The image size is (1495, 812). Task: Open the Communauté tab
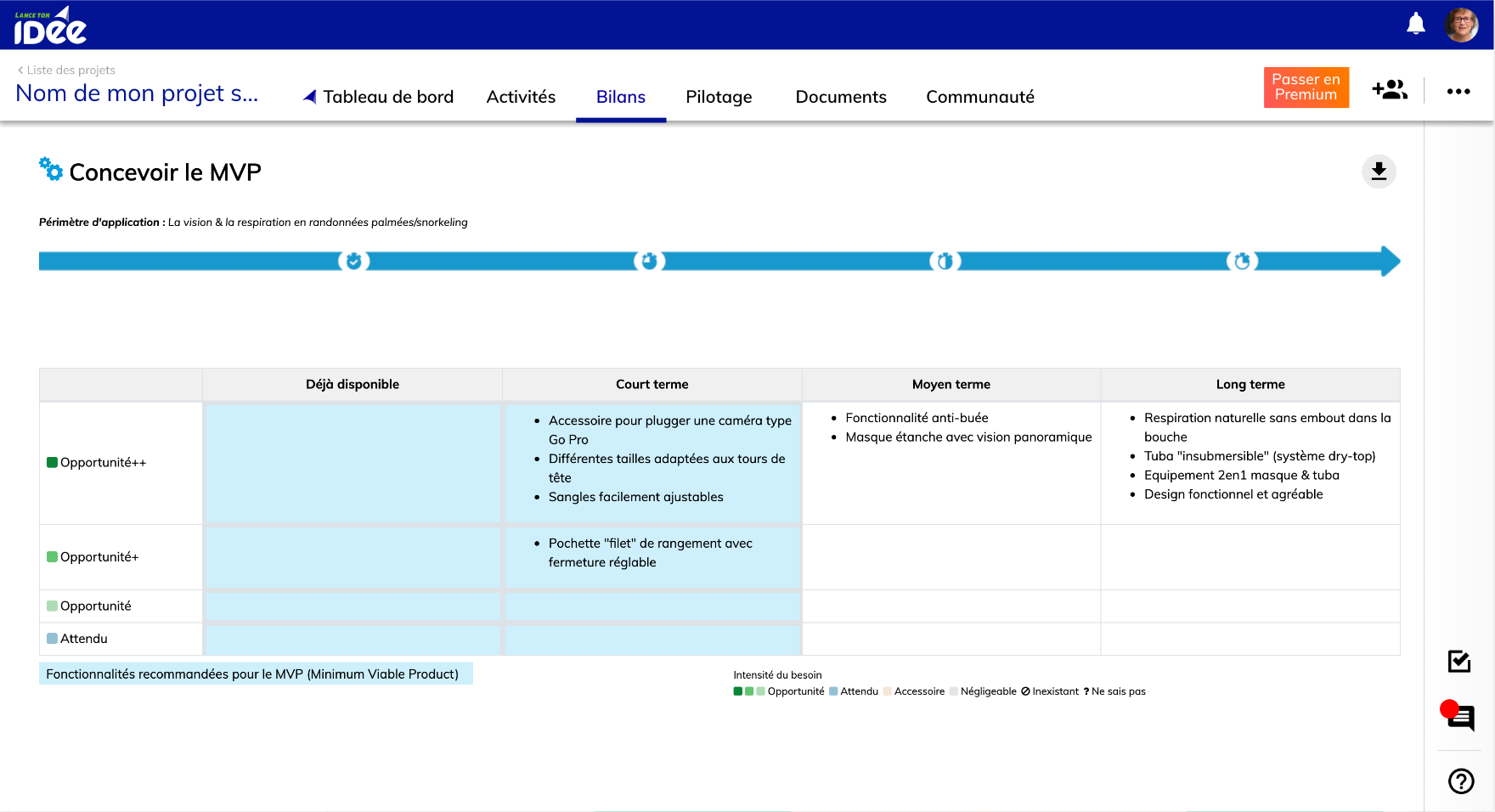click(980, 97)
